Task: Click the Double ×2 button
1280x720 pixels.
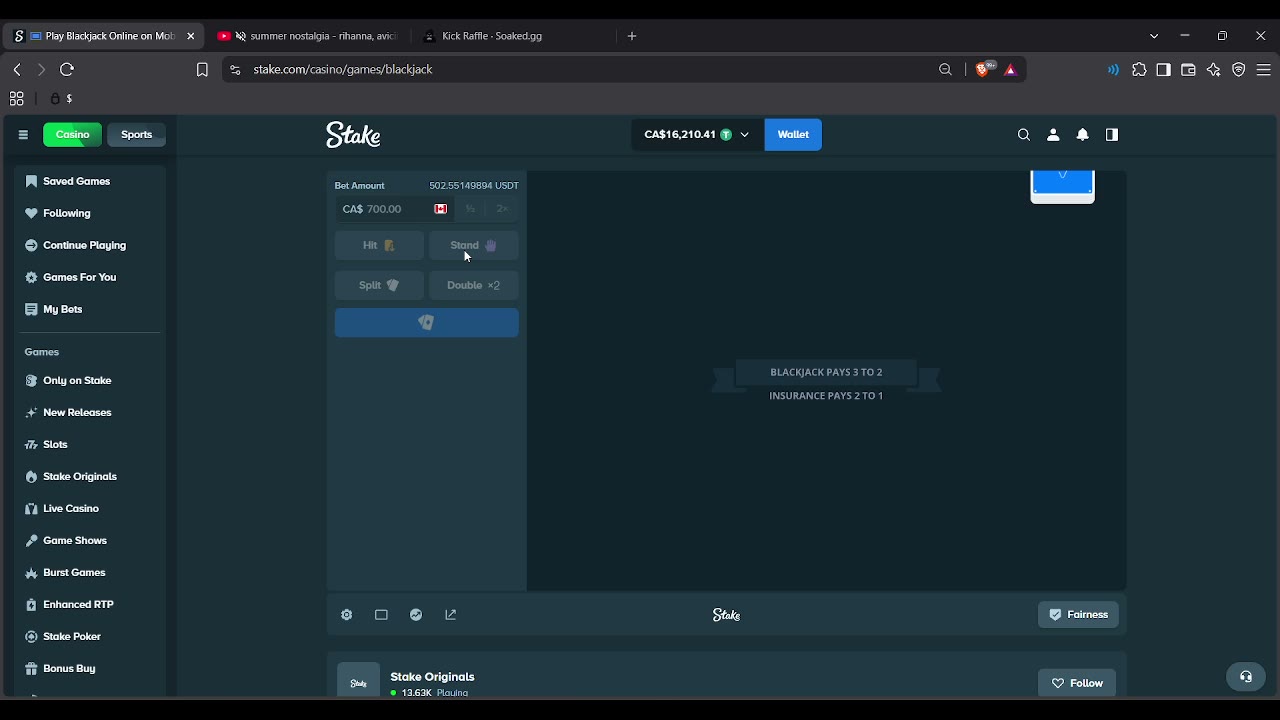Action: click(x=474, y=285)
